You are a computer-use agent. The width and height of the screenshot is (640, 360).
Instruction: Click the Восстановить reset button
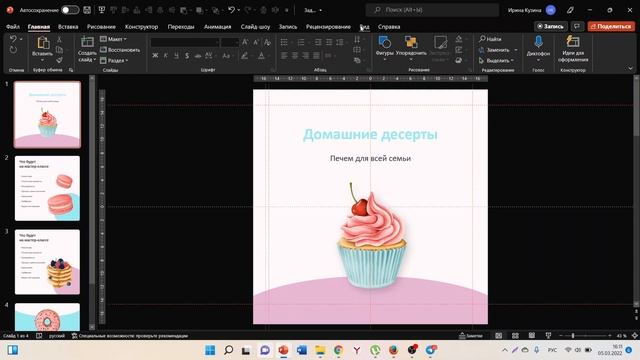(120, 50)
